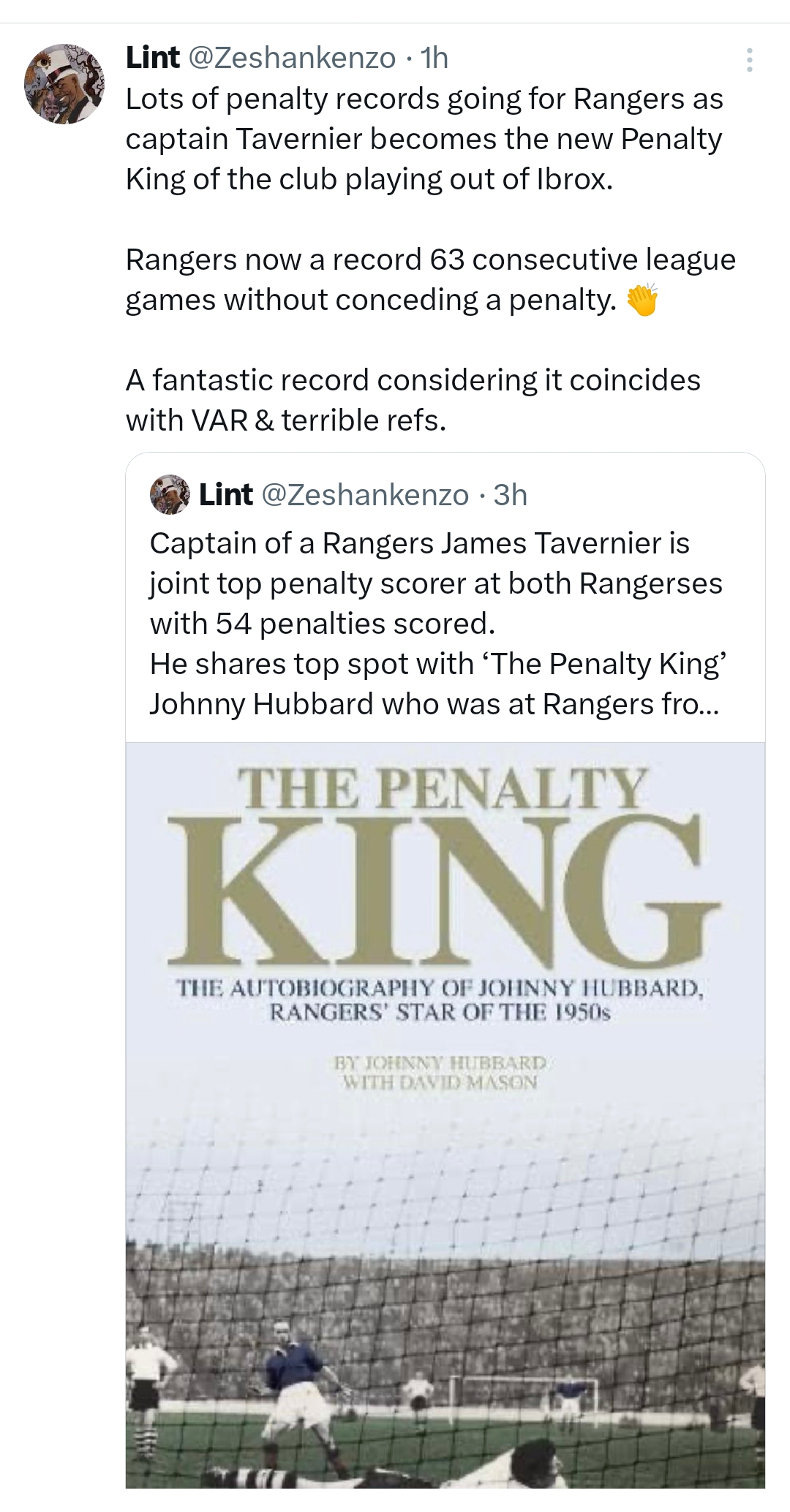Click @Zeshankenzo handle in quoted tweet
The image size is (790, 1512).
click(x=365, y=495)
